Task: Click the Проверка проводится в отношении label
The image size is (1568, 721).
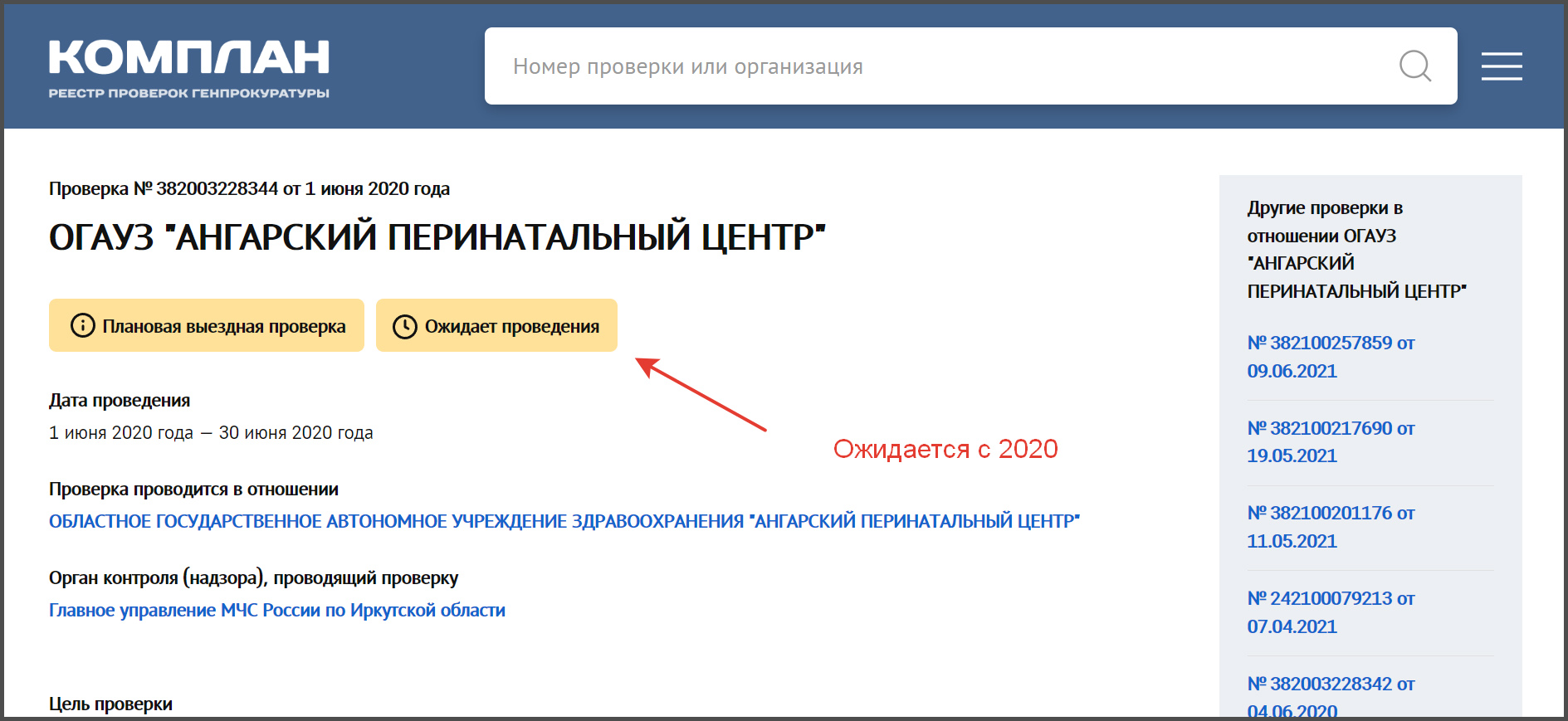Action: click(x=193, y=489)
